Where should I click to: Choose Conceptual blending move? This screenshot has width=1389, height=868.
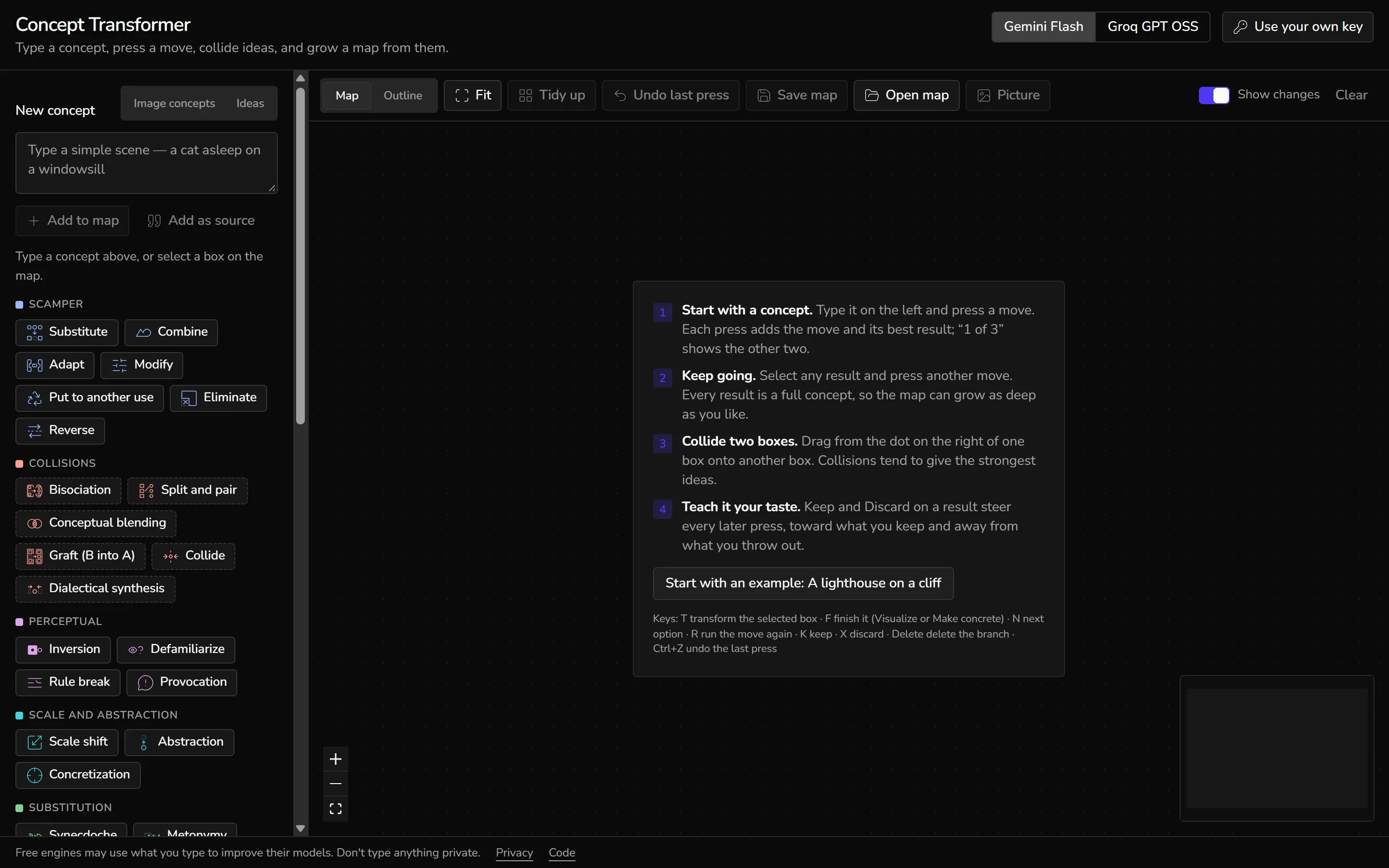point(96,523)
